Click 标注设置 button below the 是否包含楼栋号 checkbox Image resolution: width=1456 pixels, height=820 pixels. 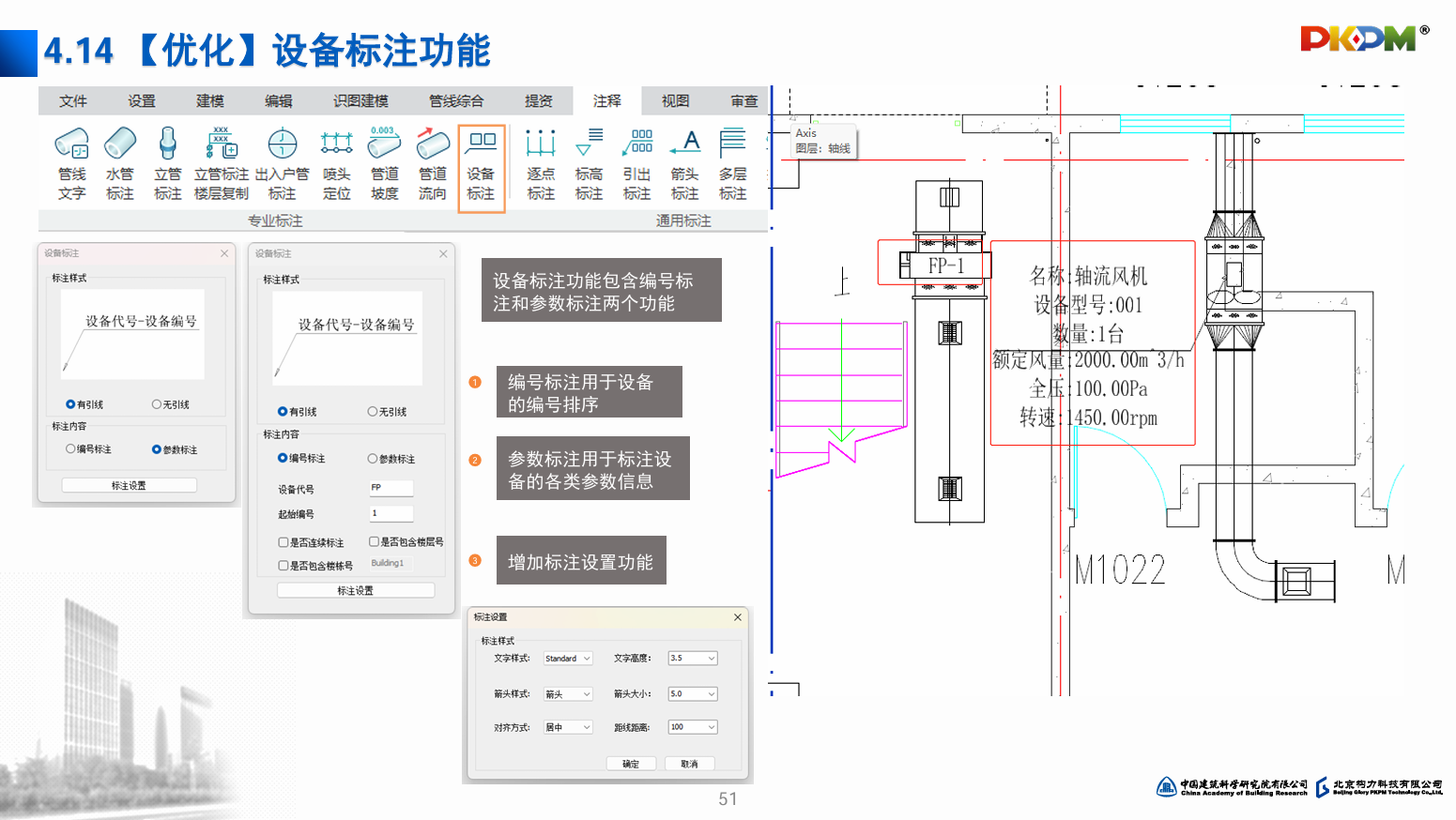356,590
